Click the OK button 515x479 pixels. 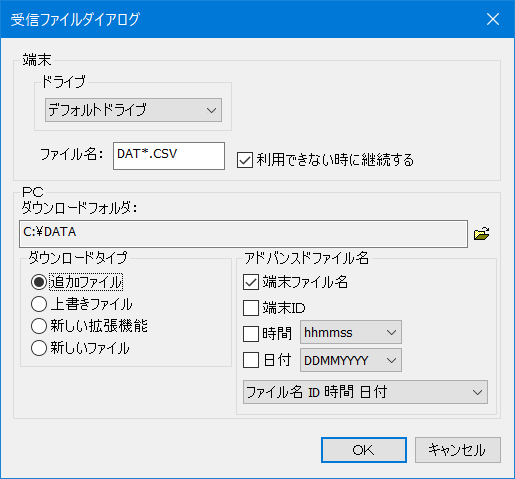364,450
